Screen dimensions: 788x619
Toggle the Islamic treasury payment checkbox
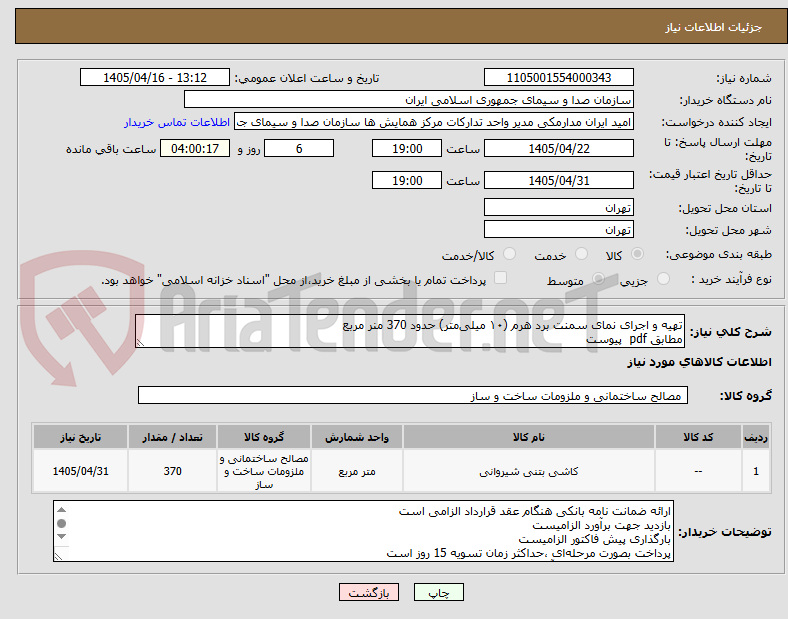pyautogui.click(x=501, y=278)
